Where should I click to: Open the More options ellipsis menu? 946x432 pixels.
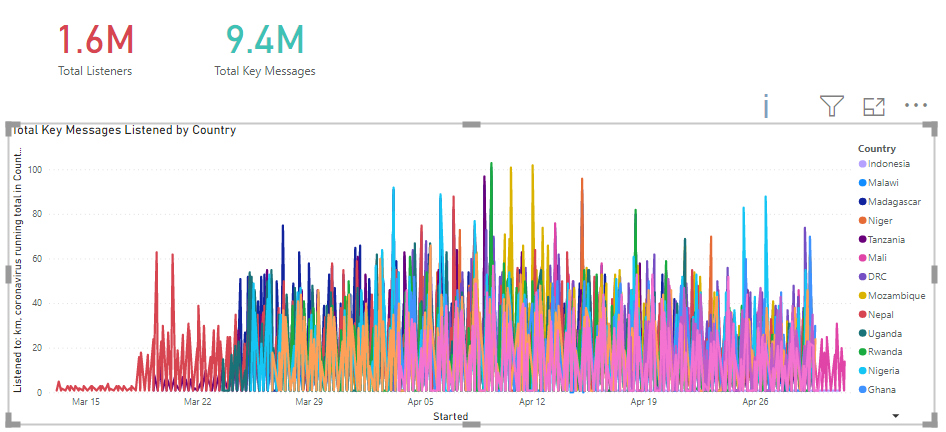pyautogui.click(x=916, y=106)
